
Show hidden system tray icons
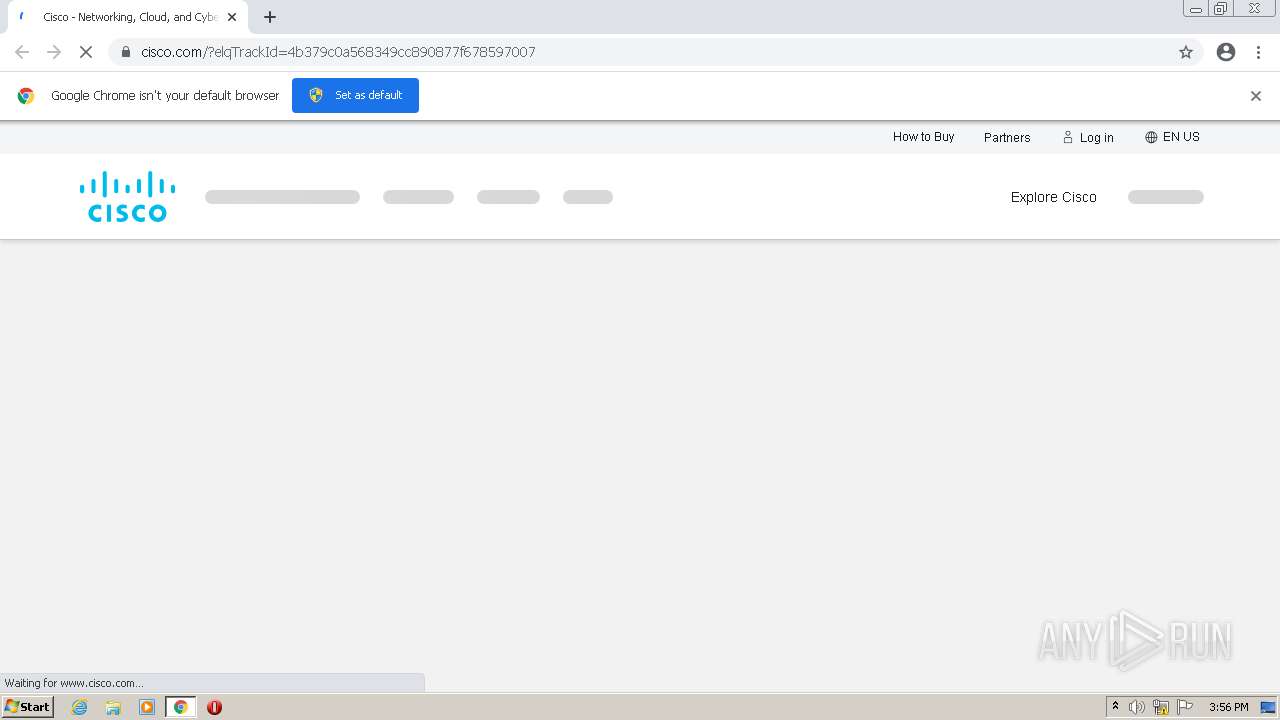(1115, 707)
